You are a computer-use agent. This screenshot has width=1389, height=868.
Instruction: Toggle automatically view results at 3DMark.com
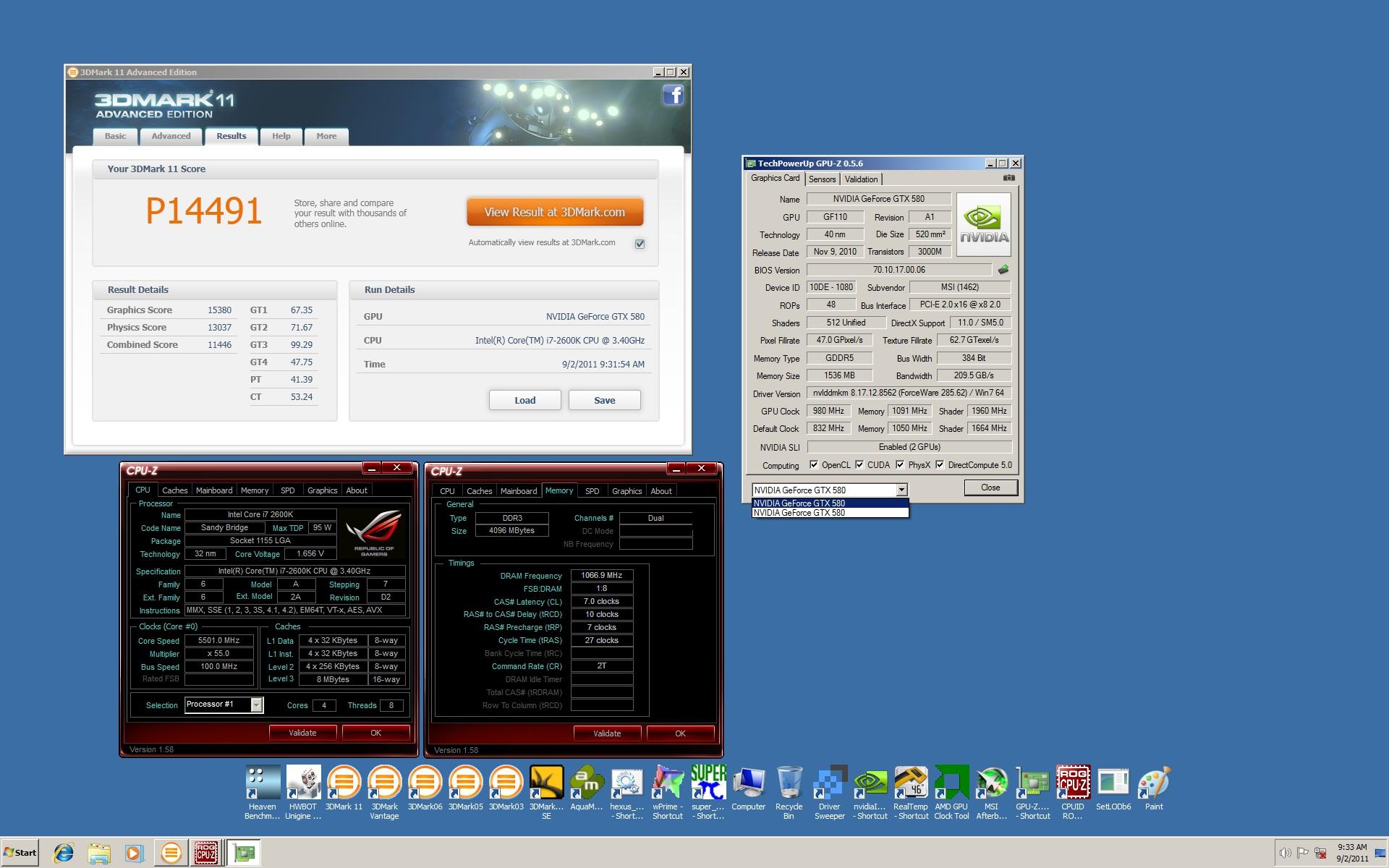pos(640,244)
